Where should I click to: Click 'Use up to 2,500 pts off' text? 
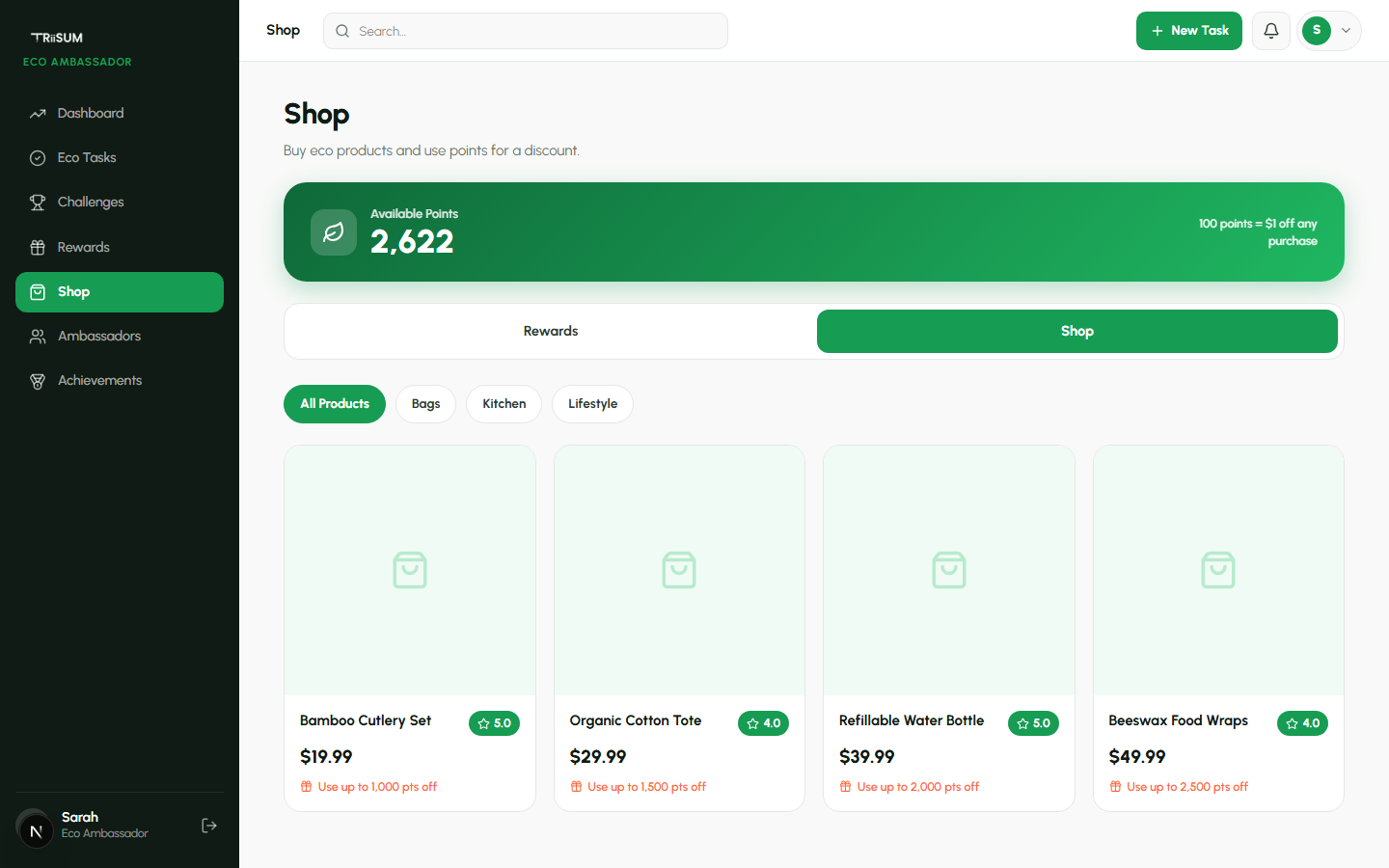1187,787
